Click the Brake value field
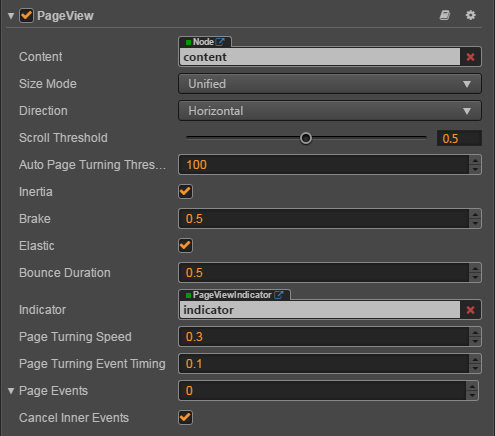The image size is (495, 436). click(x=324, y=219)
